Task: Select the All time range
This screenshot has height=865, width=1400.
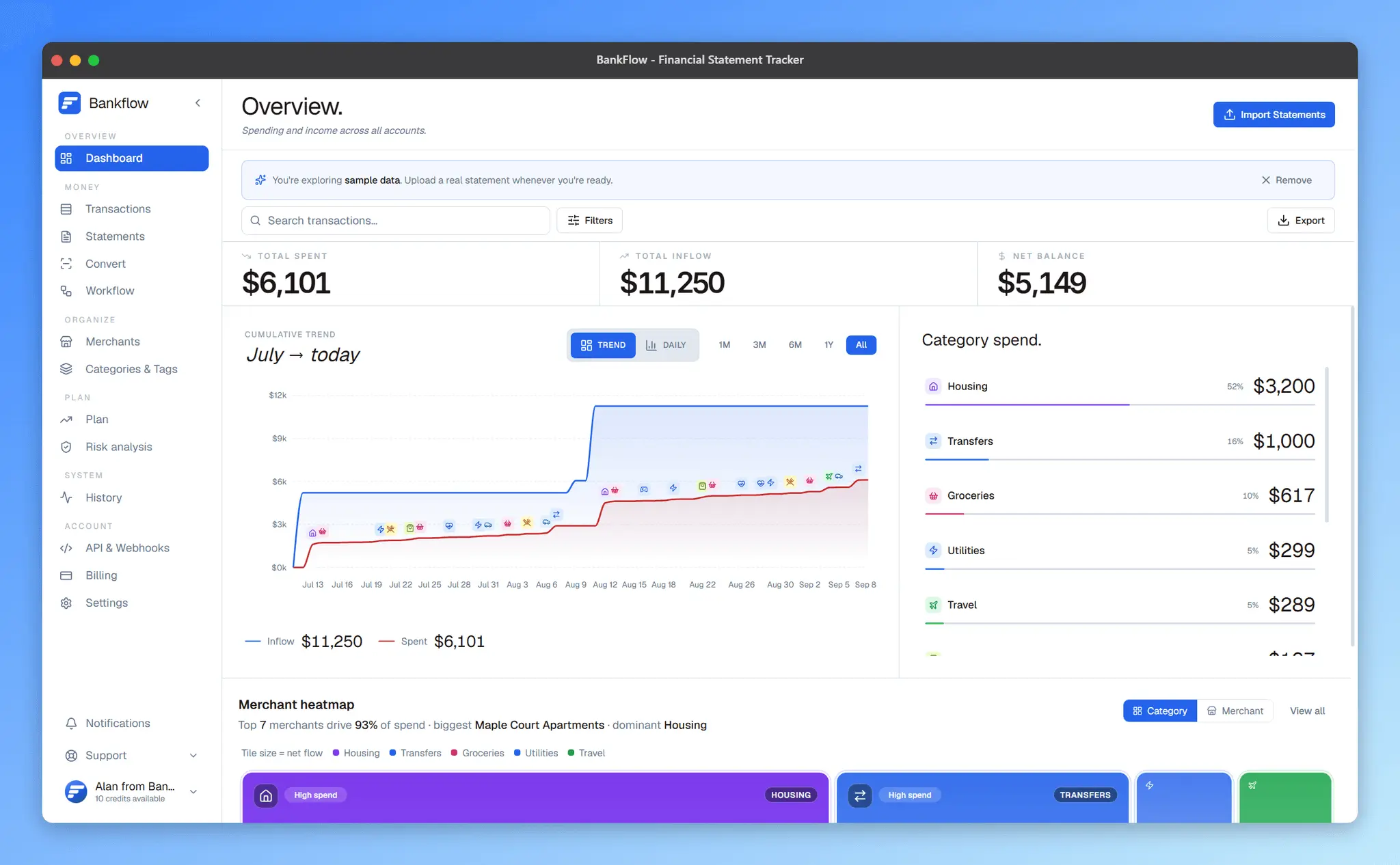Action: 861,345
